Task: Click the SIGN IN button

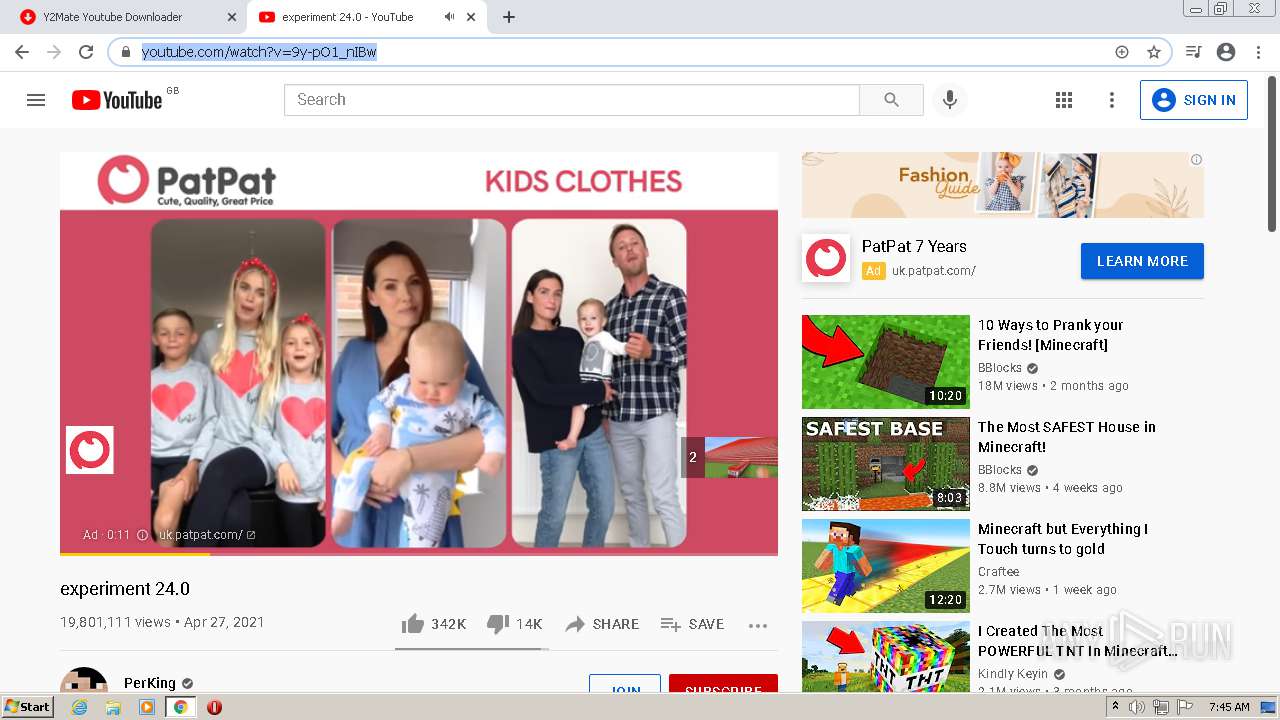Action: click(x=1193, y=100)
